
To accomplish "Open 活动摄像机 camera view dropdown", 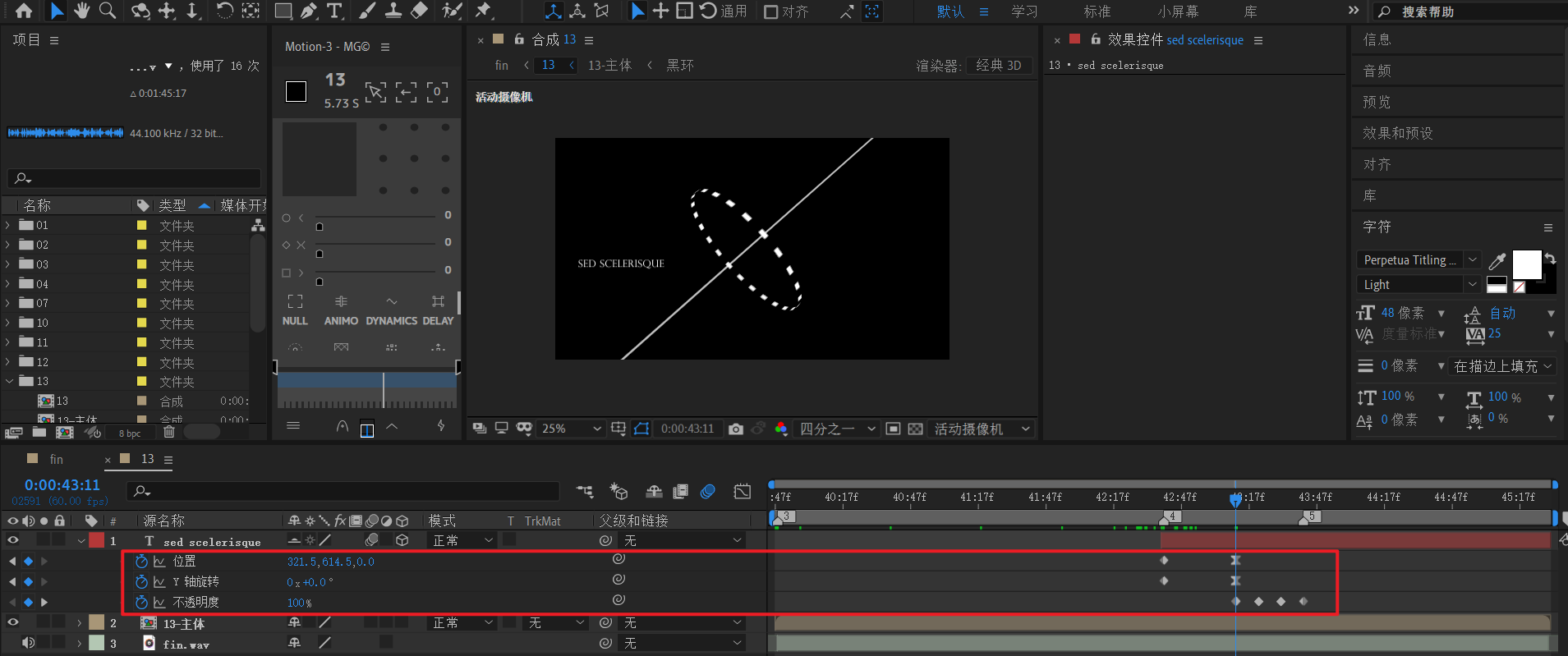I will pos(981,429).
